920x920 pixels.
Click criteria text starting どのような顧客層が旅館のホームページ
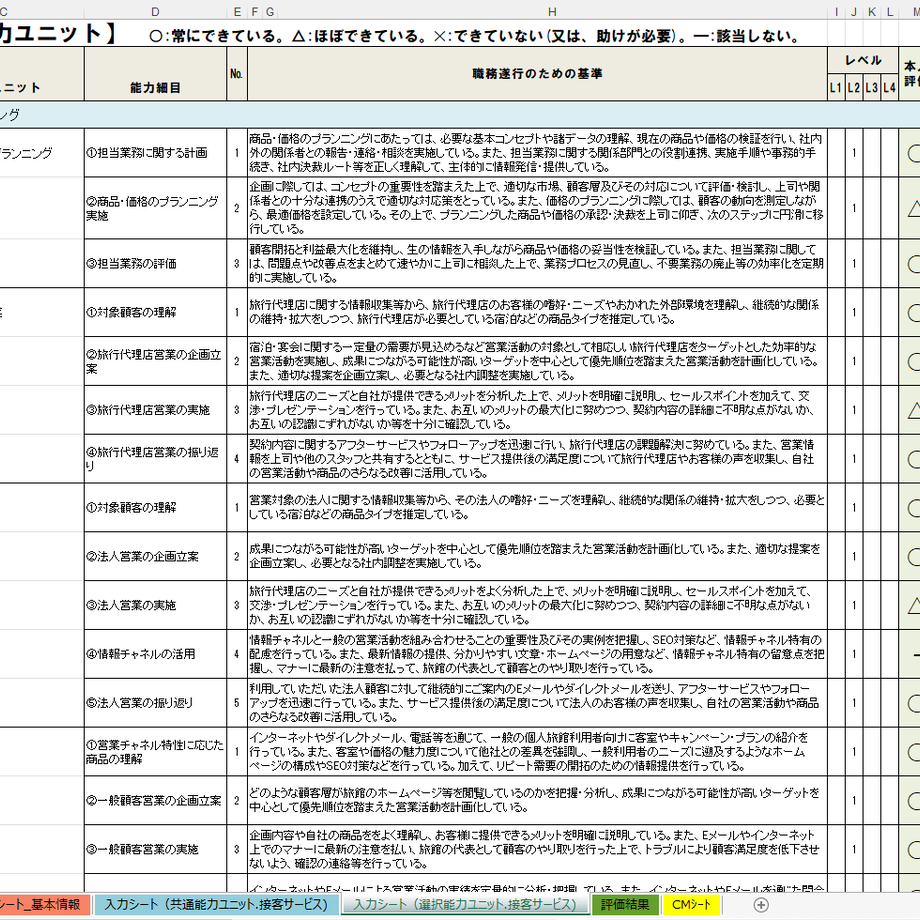pyautogui.click(x=537, y=800)
